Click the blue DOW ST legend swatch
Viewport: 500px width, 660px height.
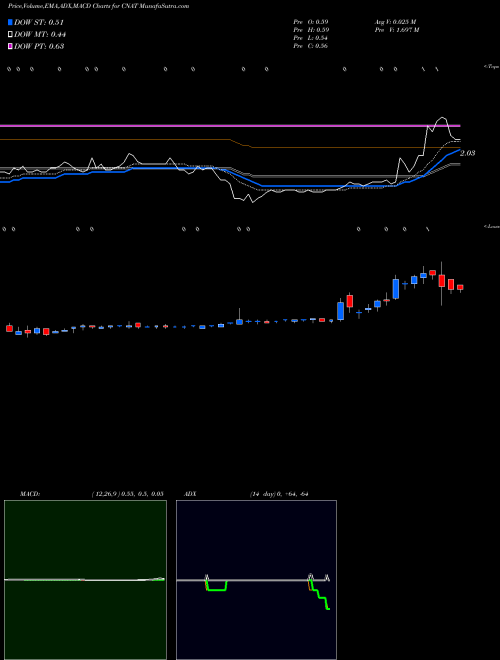click(10, 22)
